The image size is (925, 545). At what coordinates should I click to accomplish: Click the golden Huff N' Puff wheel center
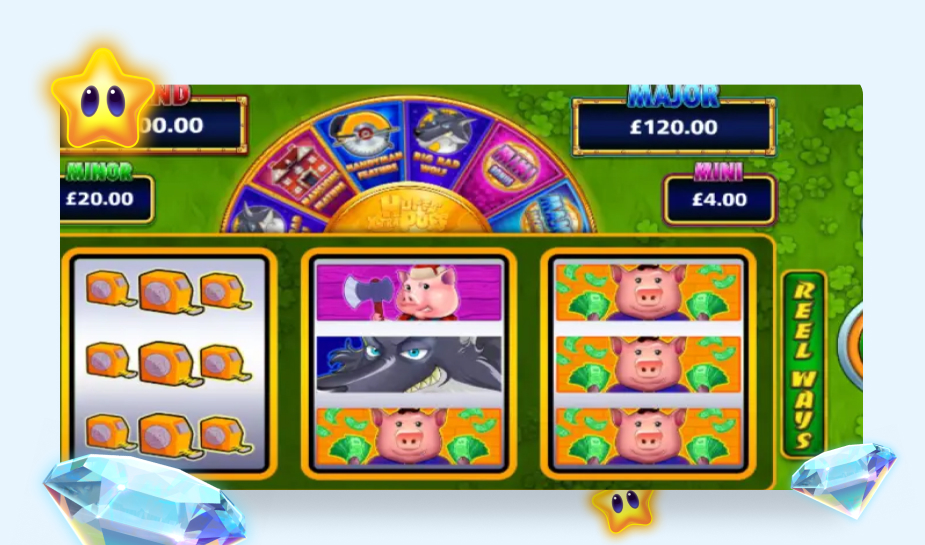tap(408, 211)
